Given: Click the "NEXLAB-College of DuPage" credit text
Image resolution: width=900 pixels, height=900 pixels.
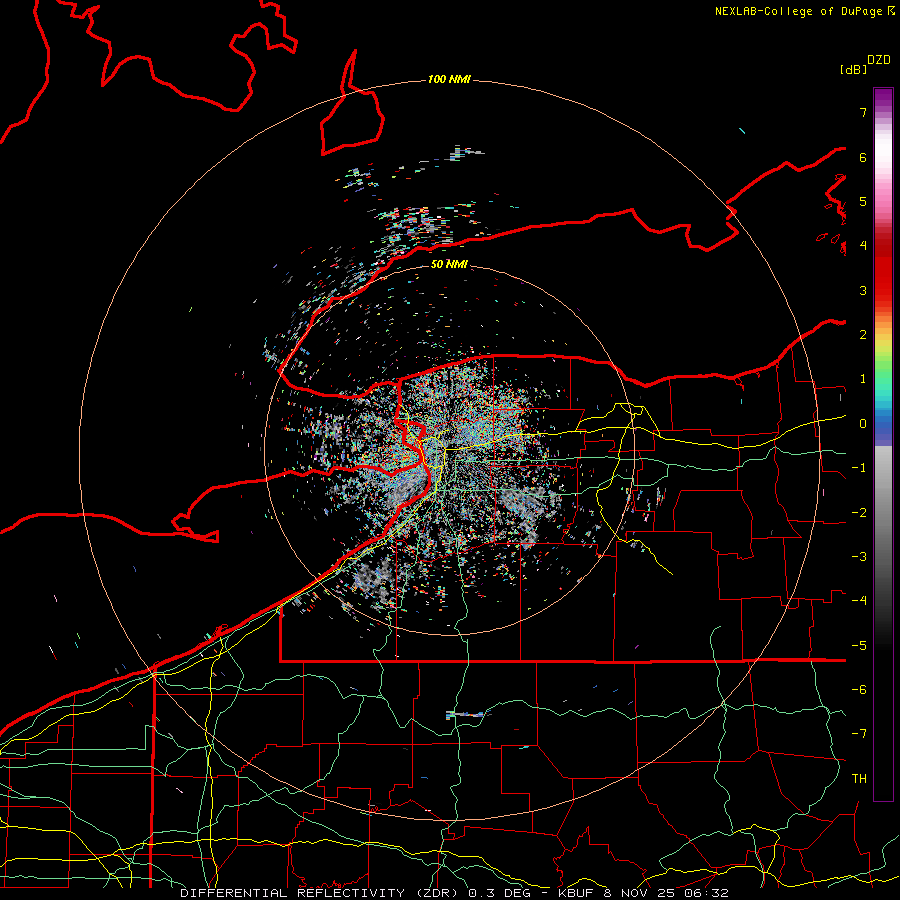Looking at the screenshot, I should click(x=798, y=11).
